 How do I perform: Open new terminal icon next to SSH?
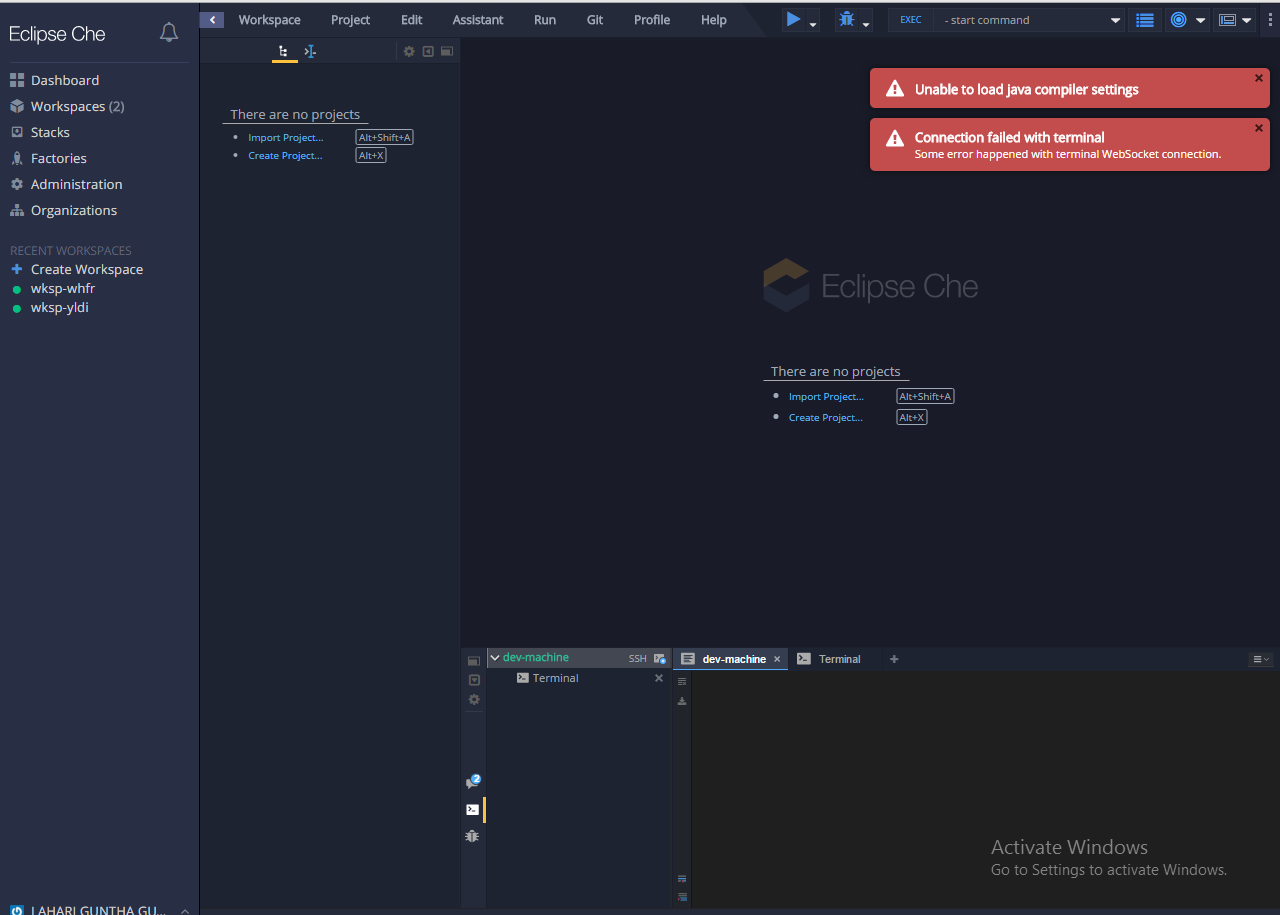[x=660, y=658]
